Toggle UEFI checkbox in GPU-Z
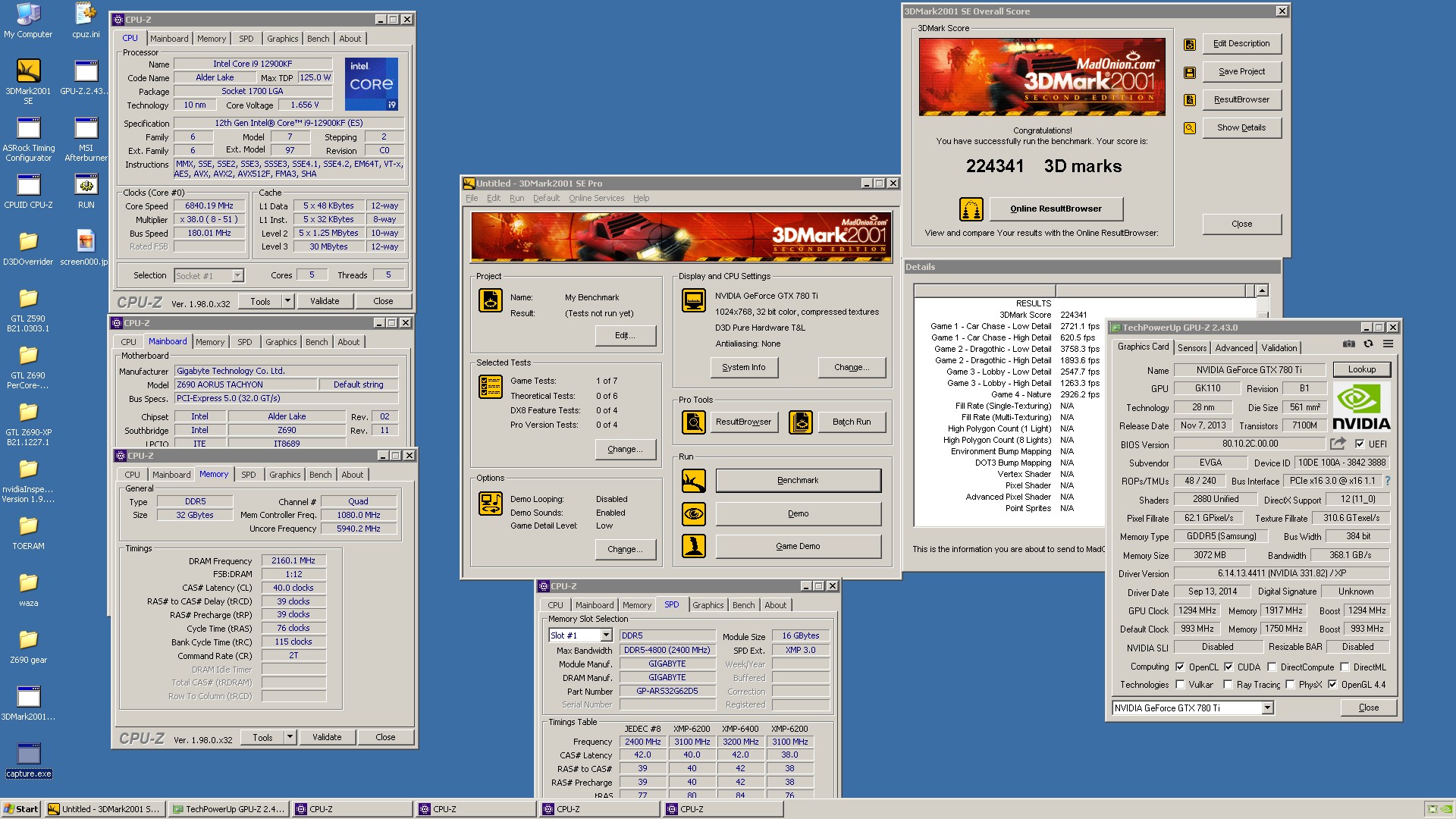Image resolution: width=1456 pixels, height=819 pixels. (x=1360, y=444)
